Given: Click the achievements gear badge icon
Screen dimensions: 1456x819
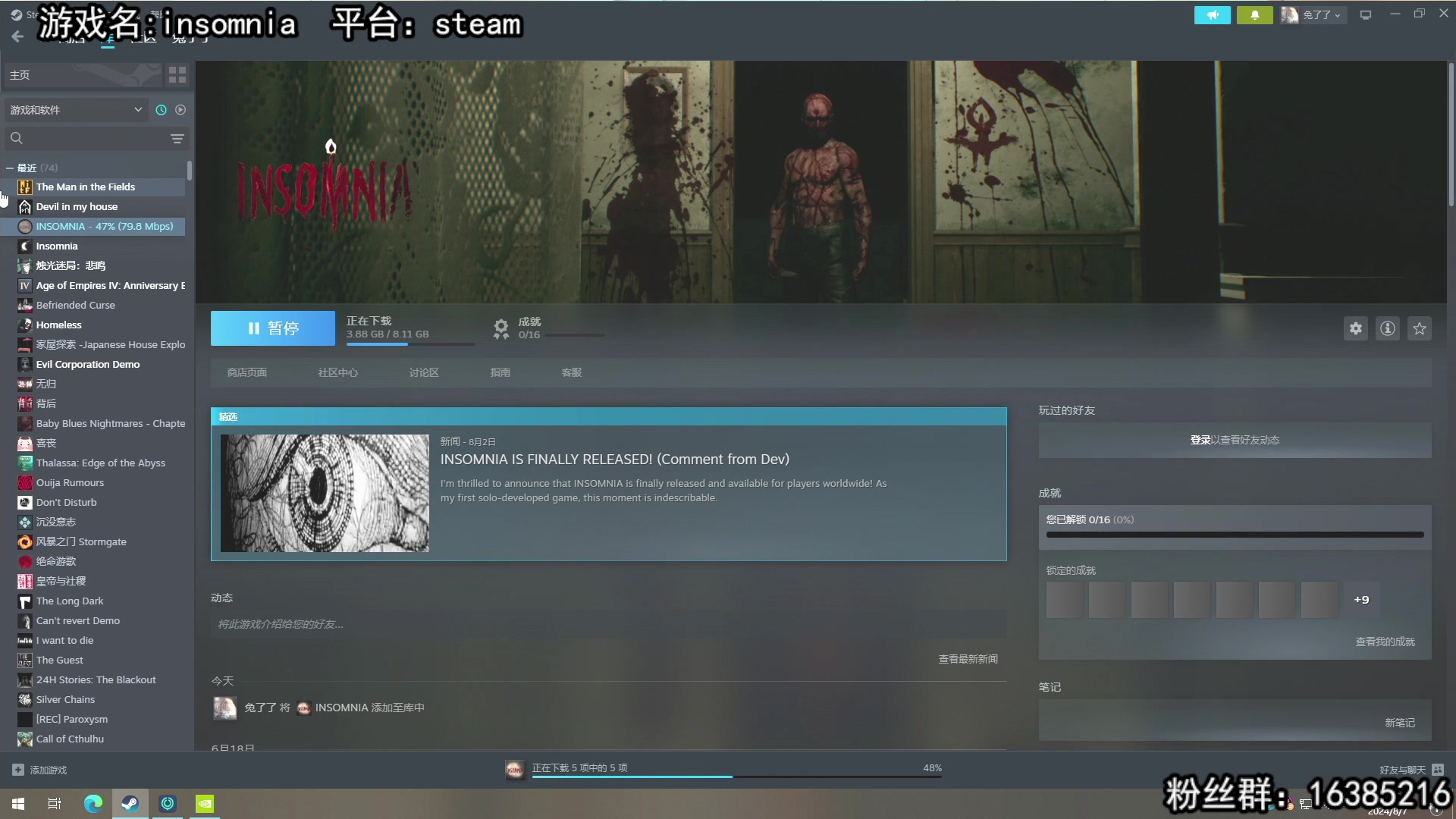Looking at the screenshot, I should 500,328.
